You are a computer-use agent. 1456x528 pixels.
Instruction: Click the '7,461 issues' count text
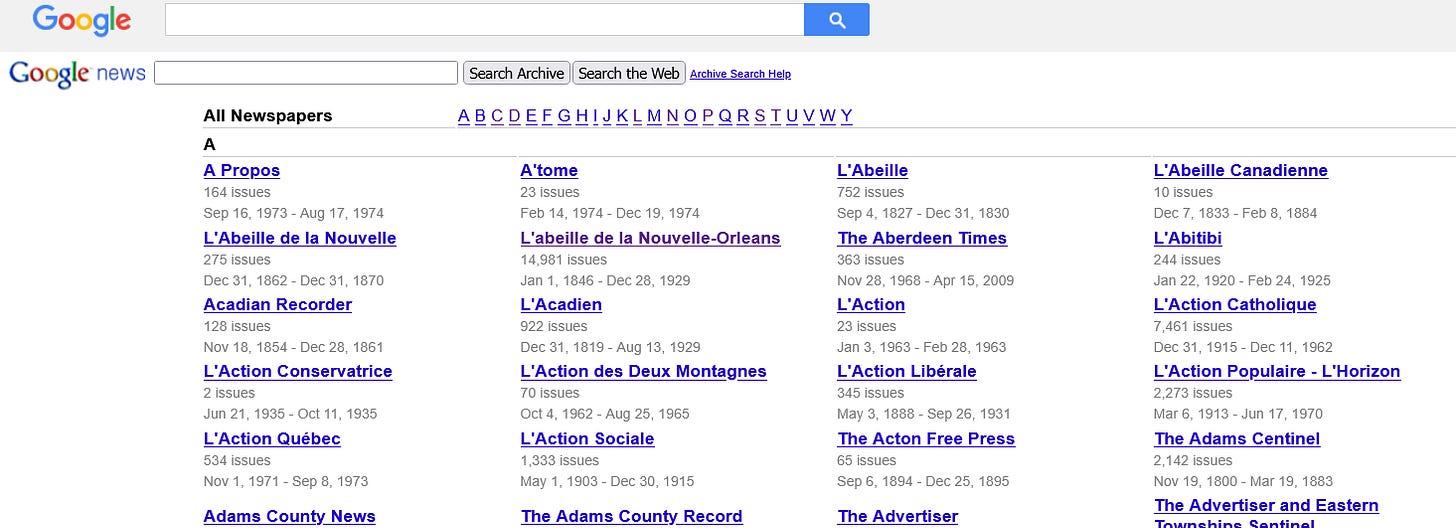[1192, 326]
